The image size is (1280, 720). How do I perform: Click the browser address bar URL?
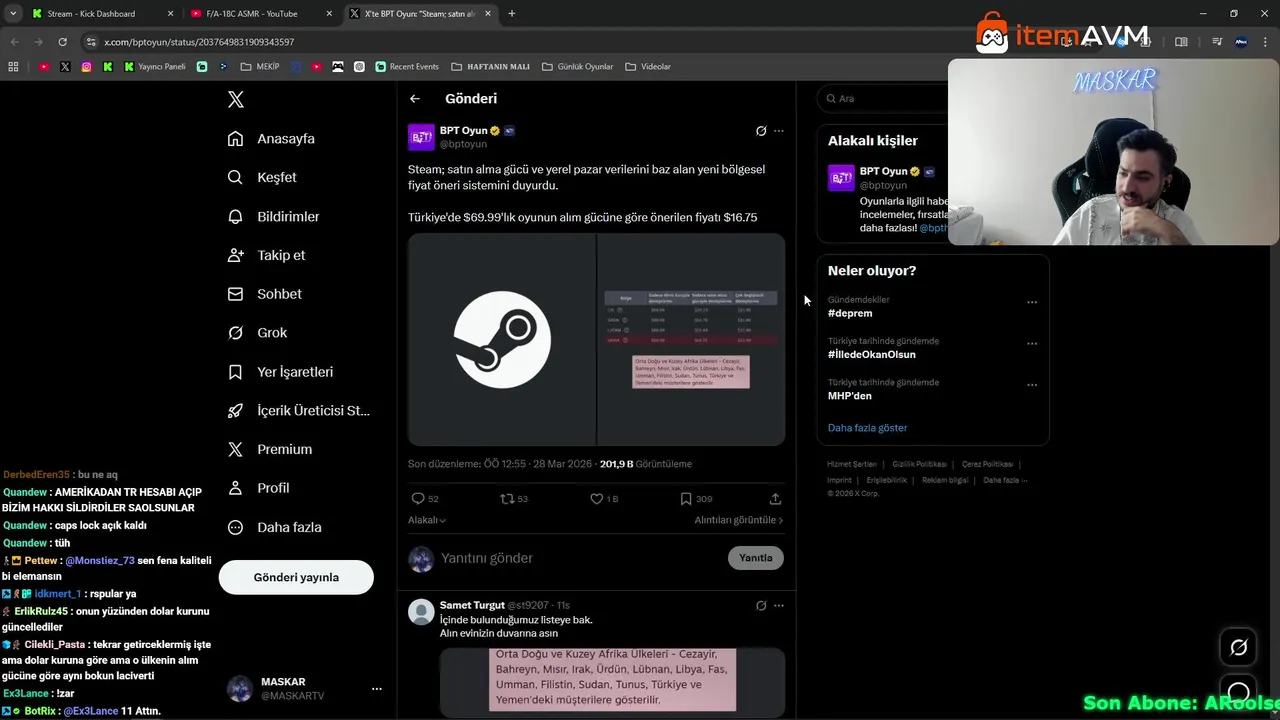tap(199, 42)
